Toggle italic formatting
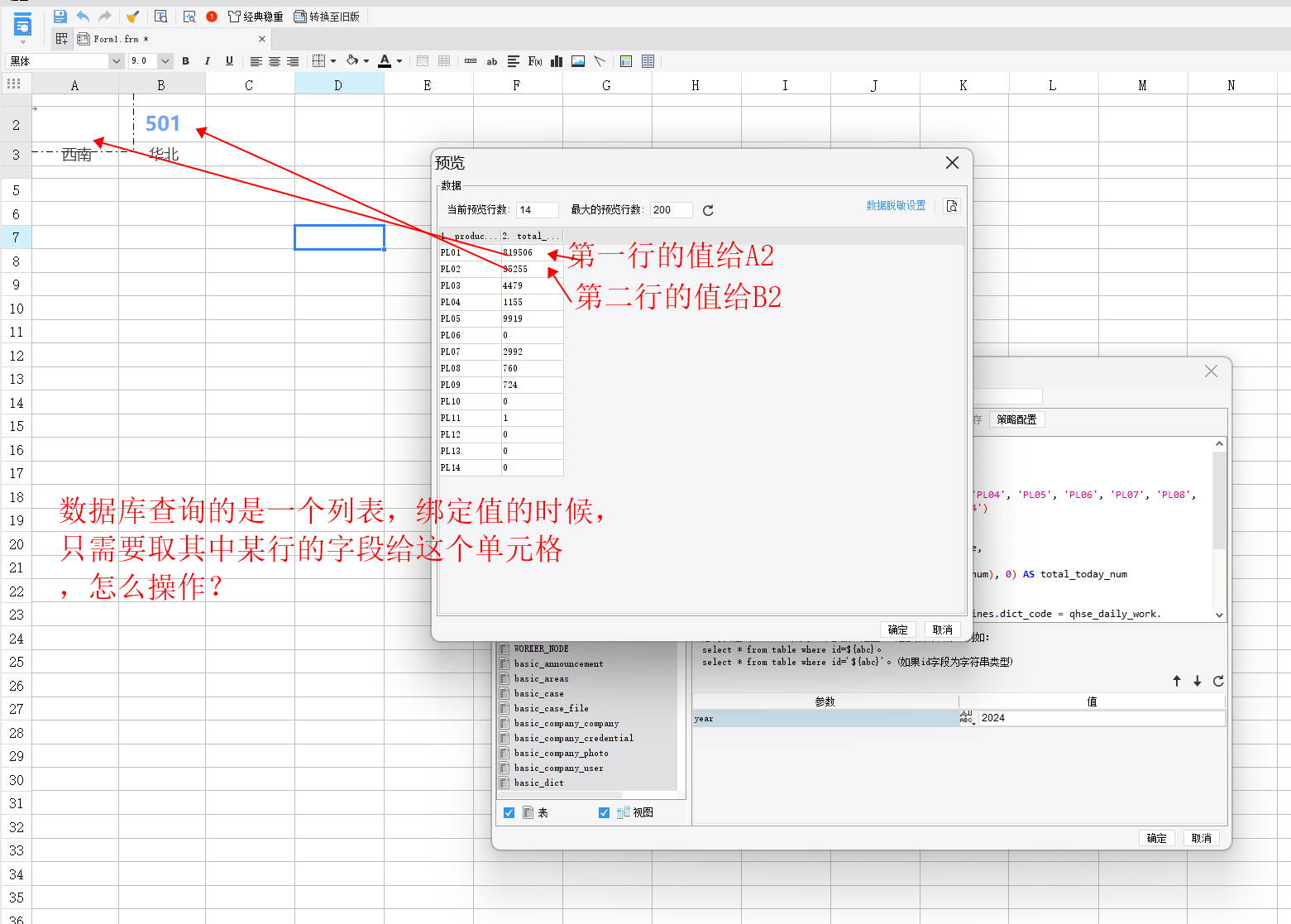Screen dimensions: 1291x924 coord(208,61)
